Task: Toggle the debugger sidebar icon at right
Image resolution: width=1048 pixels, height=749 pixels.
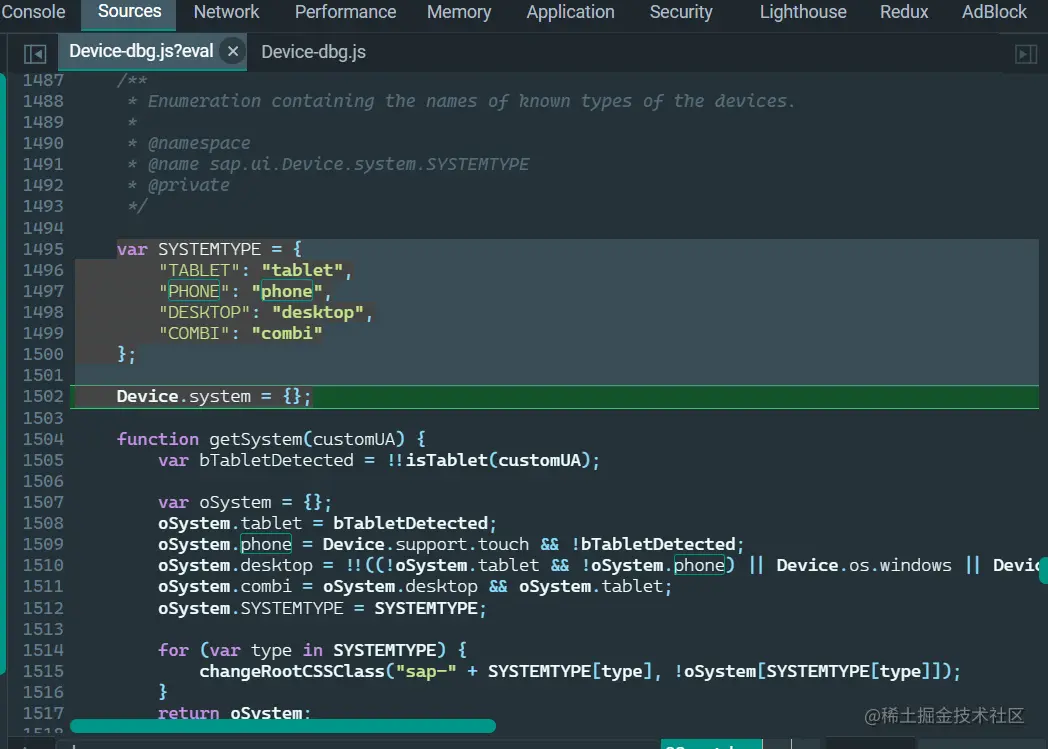Action: (x=1025, y=53)
